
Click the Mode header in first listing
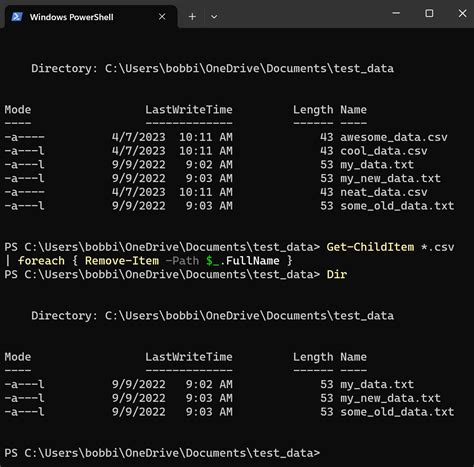tap(18, 110)
